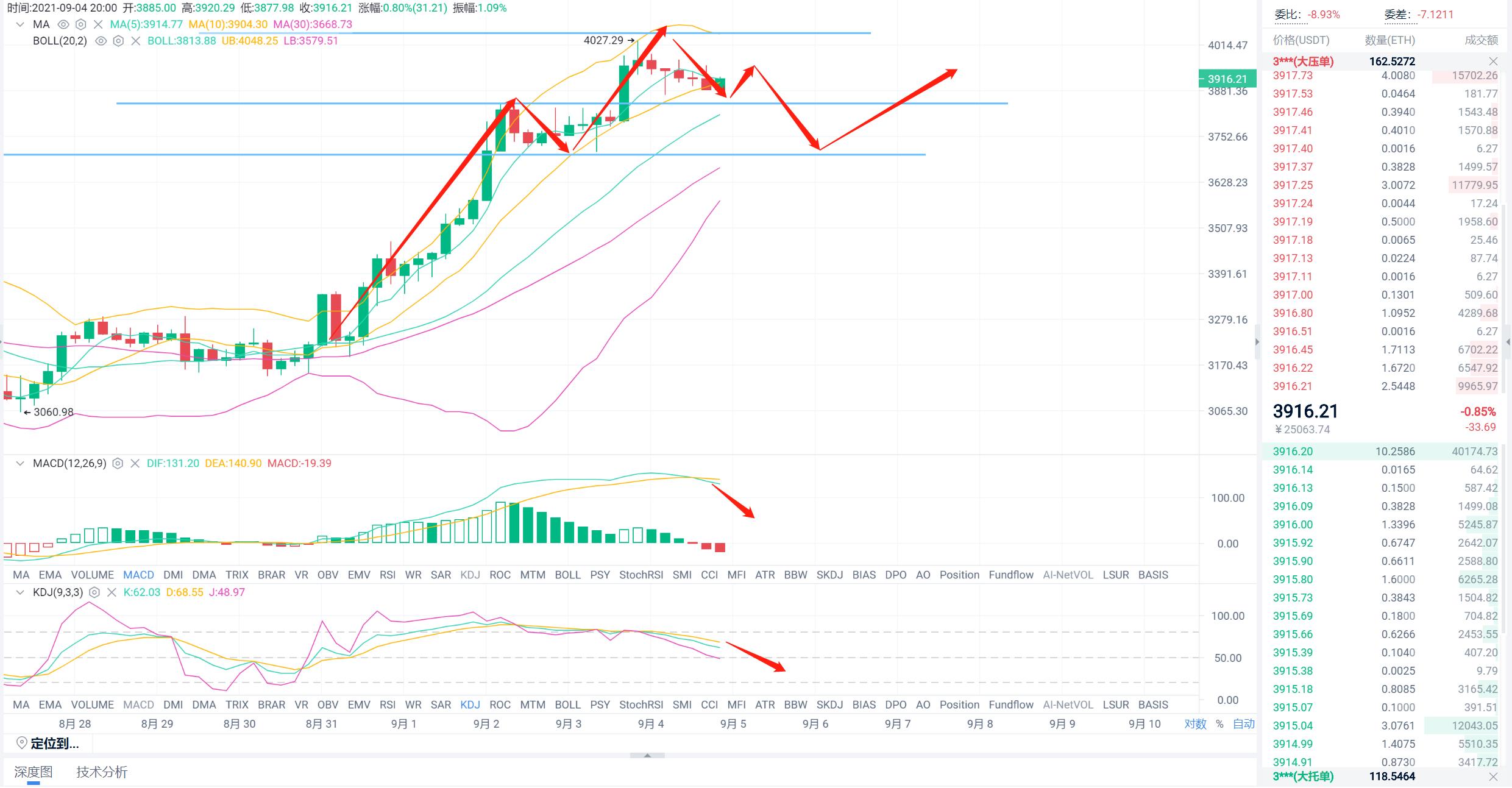Collapse the KDJ panel chevron
The height and width of the screenshot is (788, 1512).
(x=20, y=592)
